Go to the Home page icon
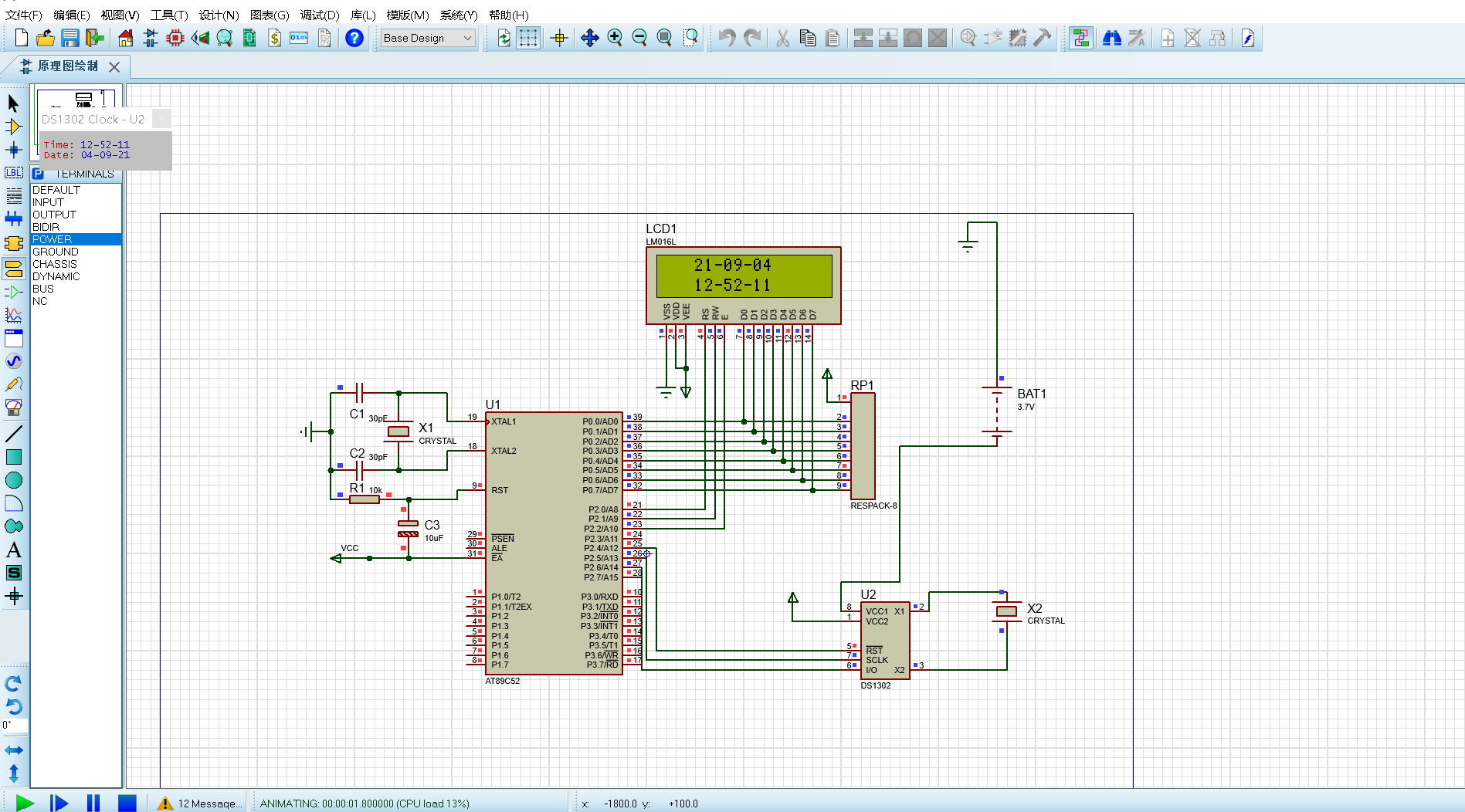This screenshot has width=1465, height=812. [x=126, y=38]
